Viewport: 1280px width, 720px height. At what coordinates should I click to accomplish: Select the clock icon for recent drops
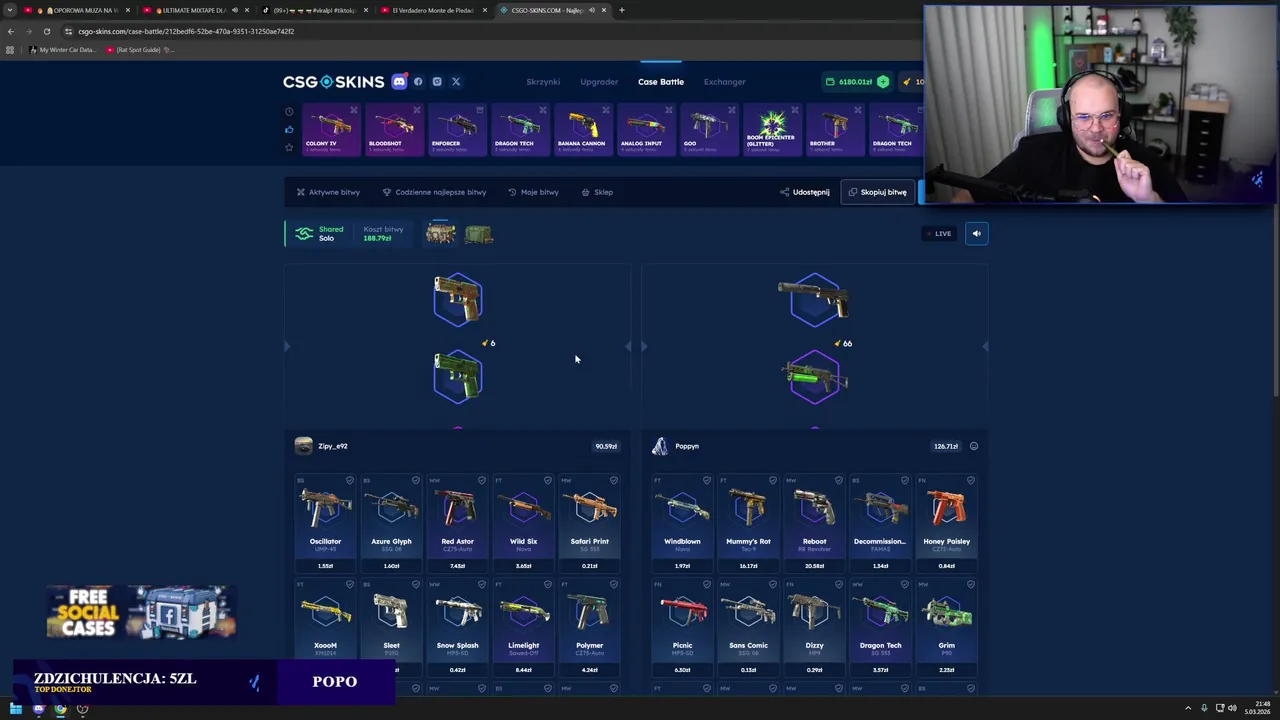[x=289, y=112]
